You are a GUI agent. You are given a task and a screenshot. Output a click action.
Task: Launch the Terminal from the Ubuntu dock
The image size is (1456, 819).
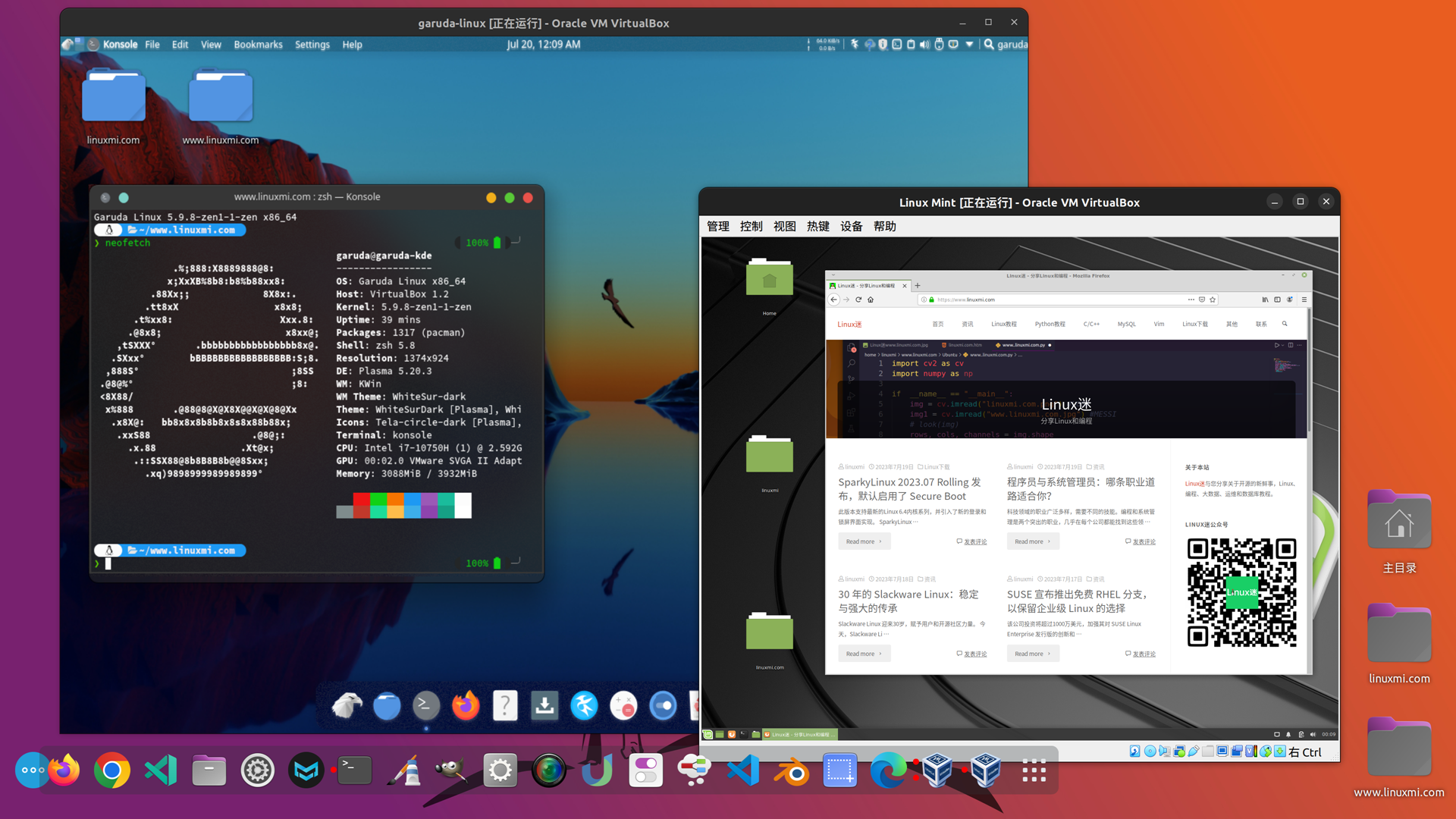[x=354, y=771]
